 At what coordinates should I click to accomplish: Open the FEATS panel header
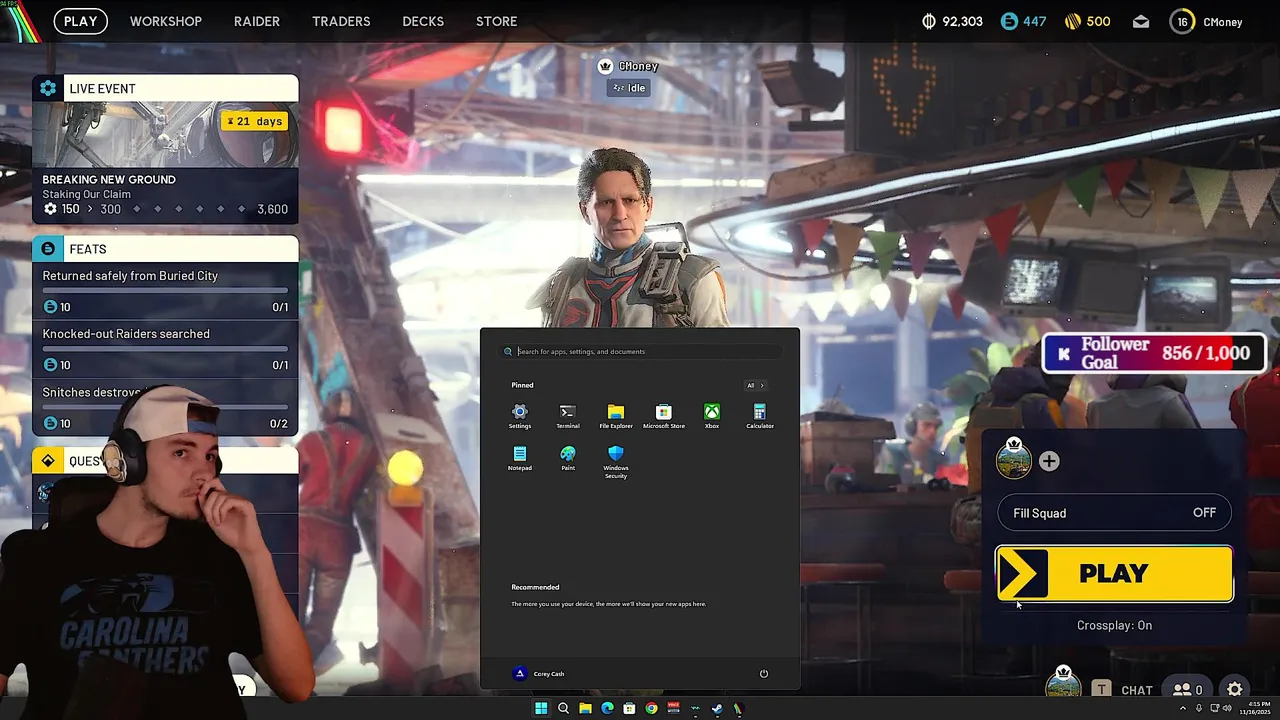coord(165,249)
